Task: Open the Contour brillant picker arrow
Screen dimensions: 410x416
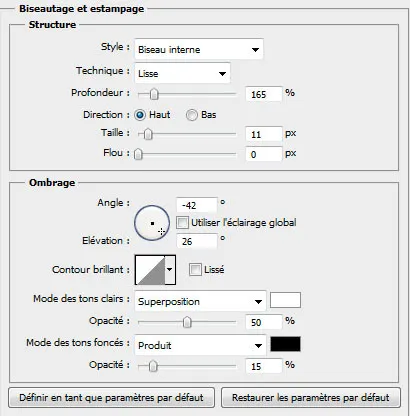Action: [170, 270]
